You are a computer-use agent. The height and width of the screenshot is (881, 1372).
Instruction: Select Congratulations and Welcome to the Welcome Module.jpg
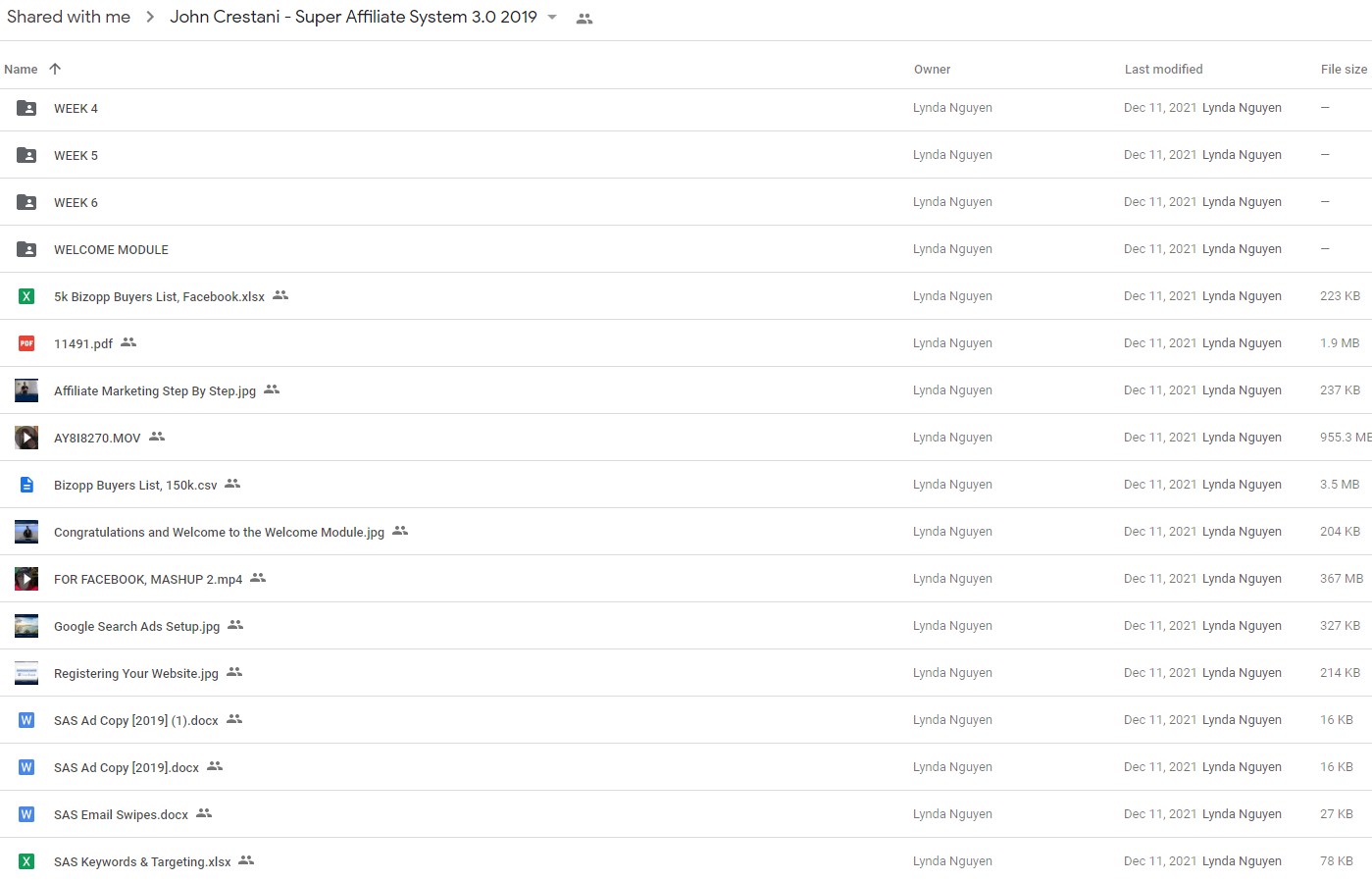click(x=219, y=533)
